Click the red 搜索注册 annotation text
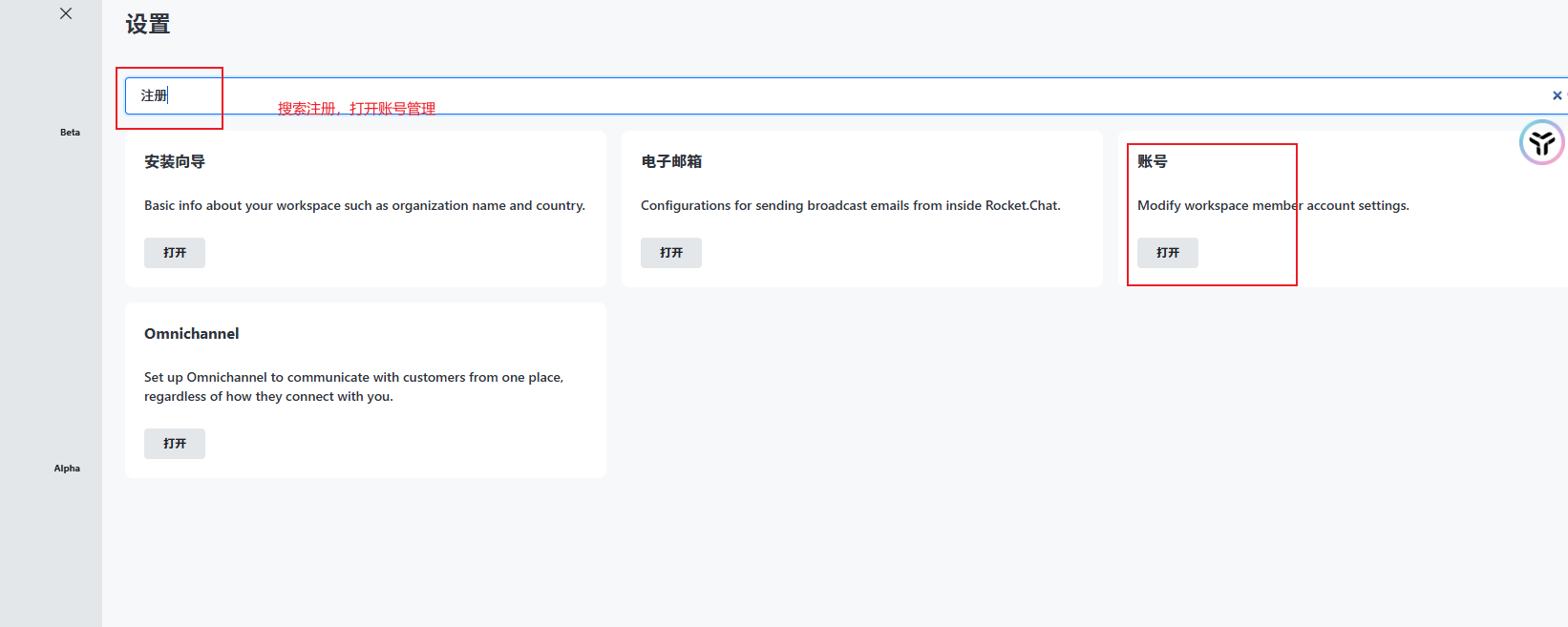This screenshot has height=627, width=1568. click(356, 109)
